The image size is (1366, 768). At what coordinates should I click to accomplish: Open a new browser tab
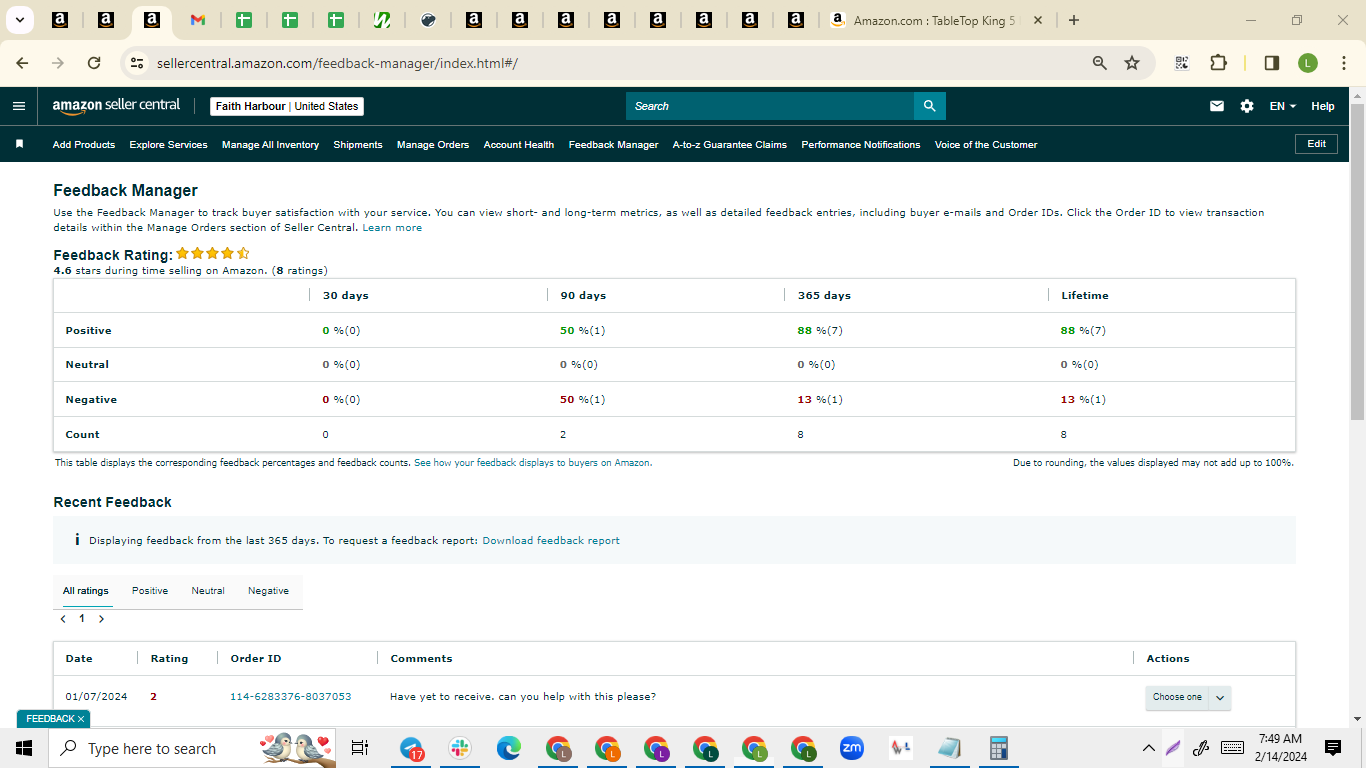1074,20
